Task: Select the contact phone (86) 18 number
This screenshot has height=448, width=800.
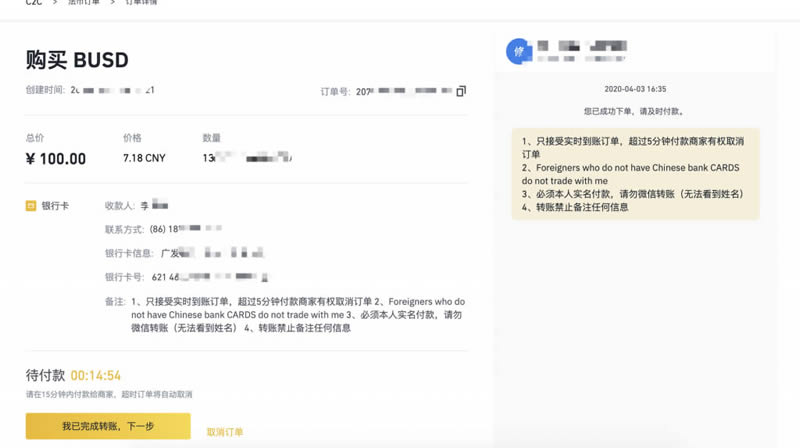Action: click(186, 229)
